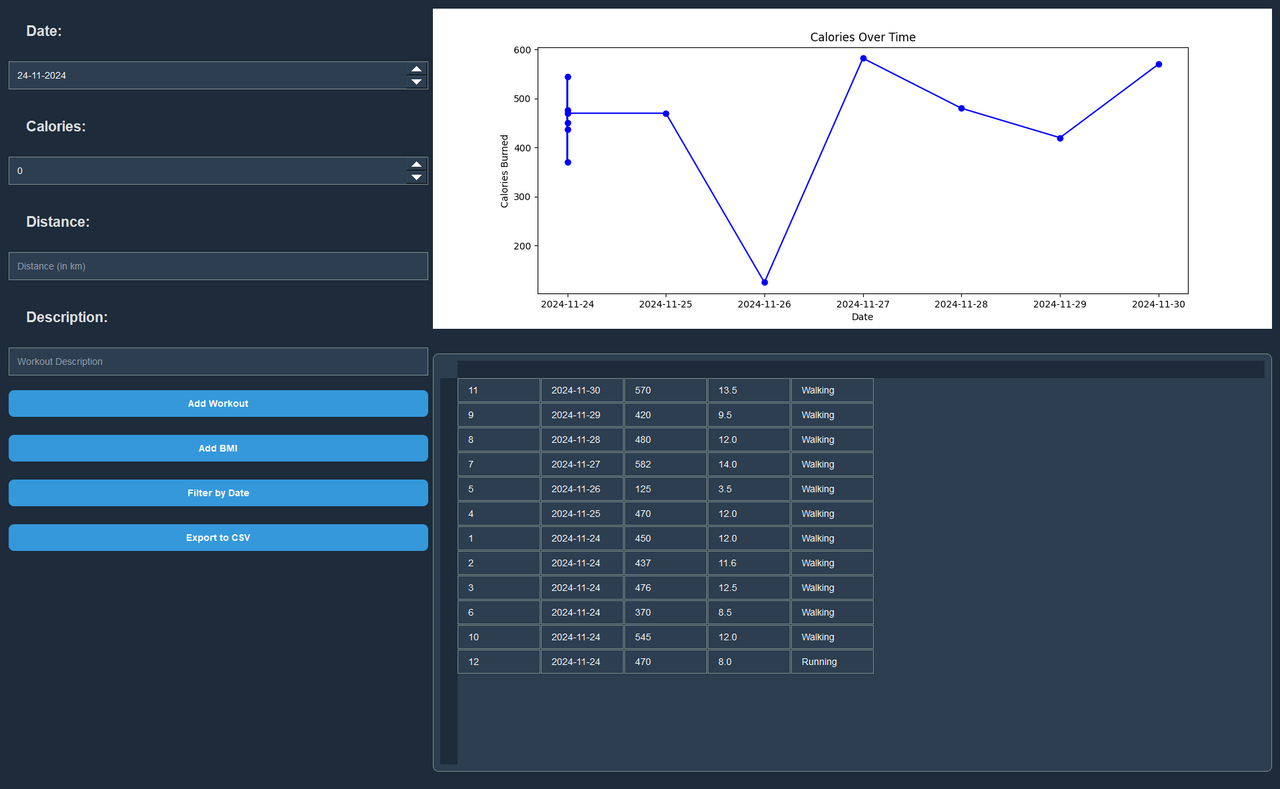This screenshot has height=789, width=1280.
Task: Select workout row with ID 5
Action: click(665, 488)
